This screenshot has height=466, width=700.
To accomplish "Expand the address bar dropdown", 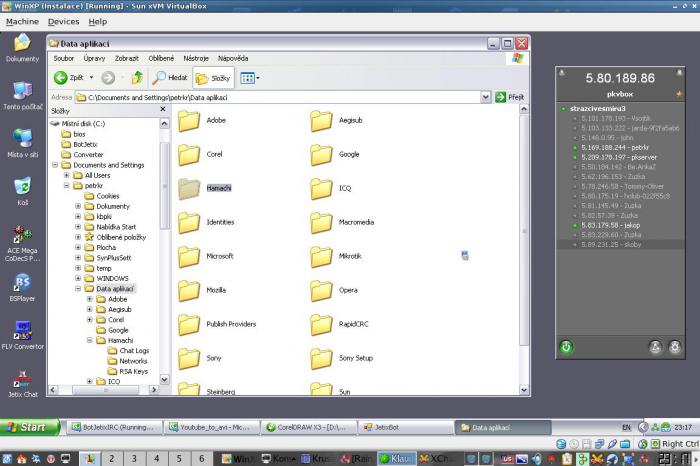I will [486, 97].
